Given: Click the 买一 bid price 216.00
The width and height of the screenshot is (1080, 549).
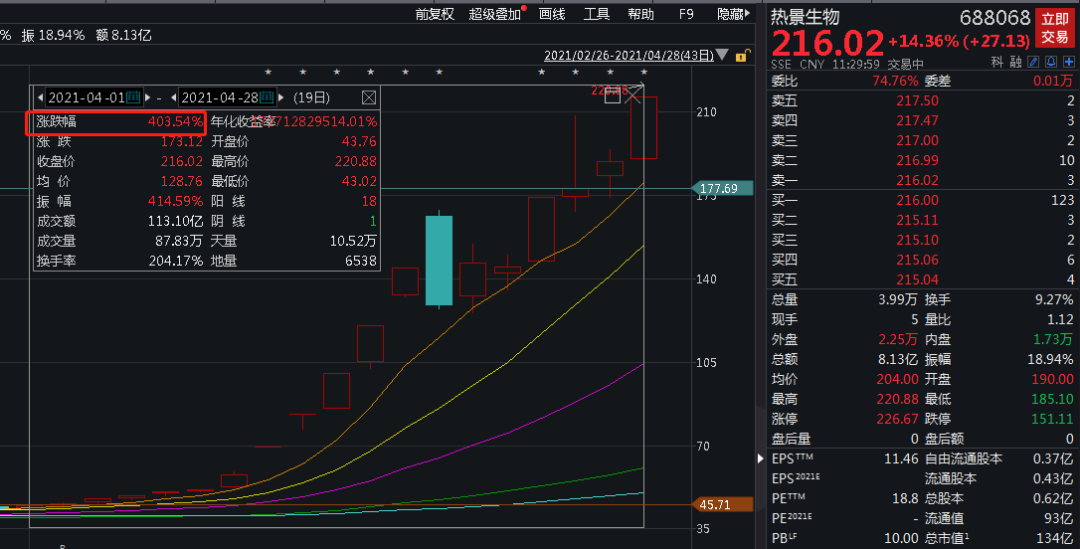Looking at the screenshot, I should [917, 200].
